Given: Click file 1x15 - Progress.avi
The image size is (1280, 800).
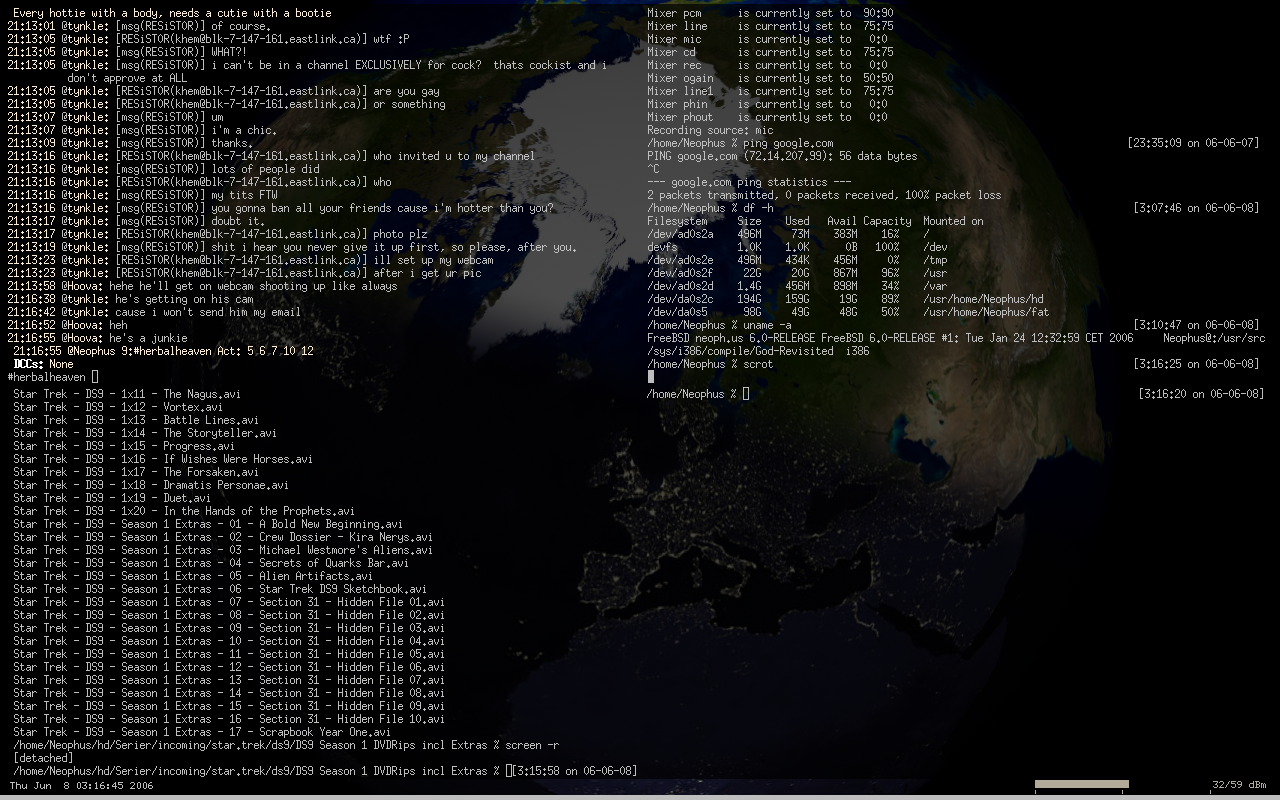Looking at the screenshot, I should click(x=124, y=446).
